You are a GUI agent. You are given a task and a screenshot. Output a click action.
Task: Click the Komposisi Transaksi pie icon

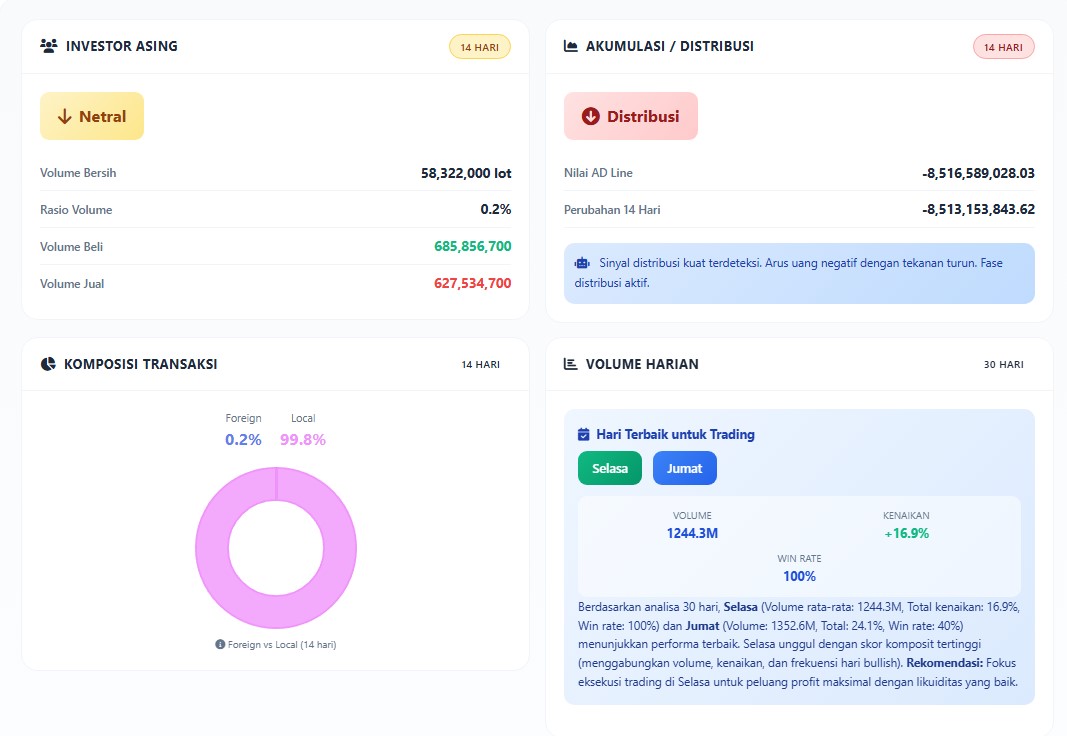tap(48, 364)
